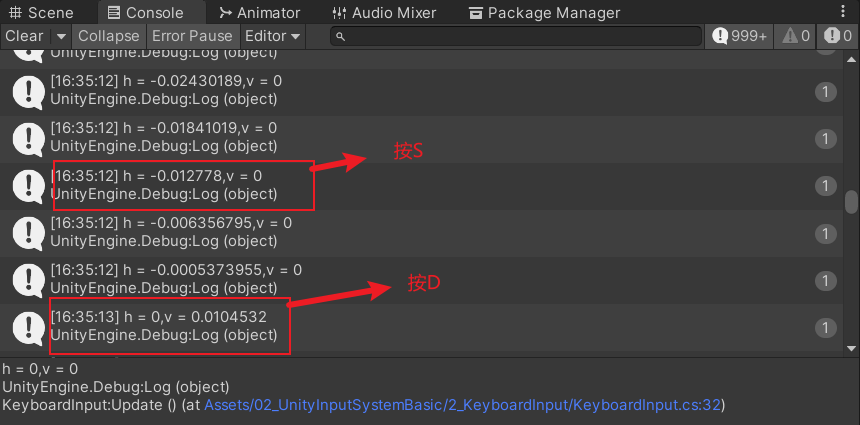The width and height of the screenshot is (860, 425).
Task: Enable the Error Pause option
Action: click(192, 36)
